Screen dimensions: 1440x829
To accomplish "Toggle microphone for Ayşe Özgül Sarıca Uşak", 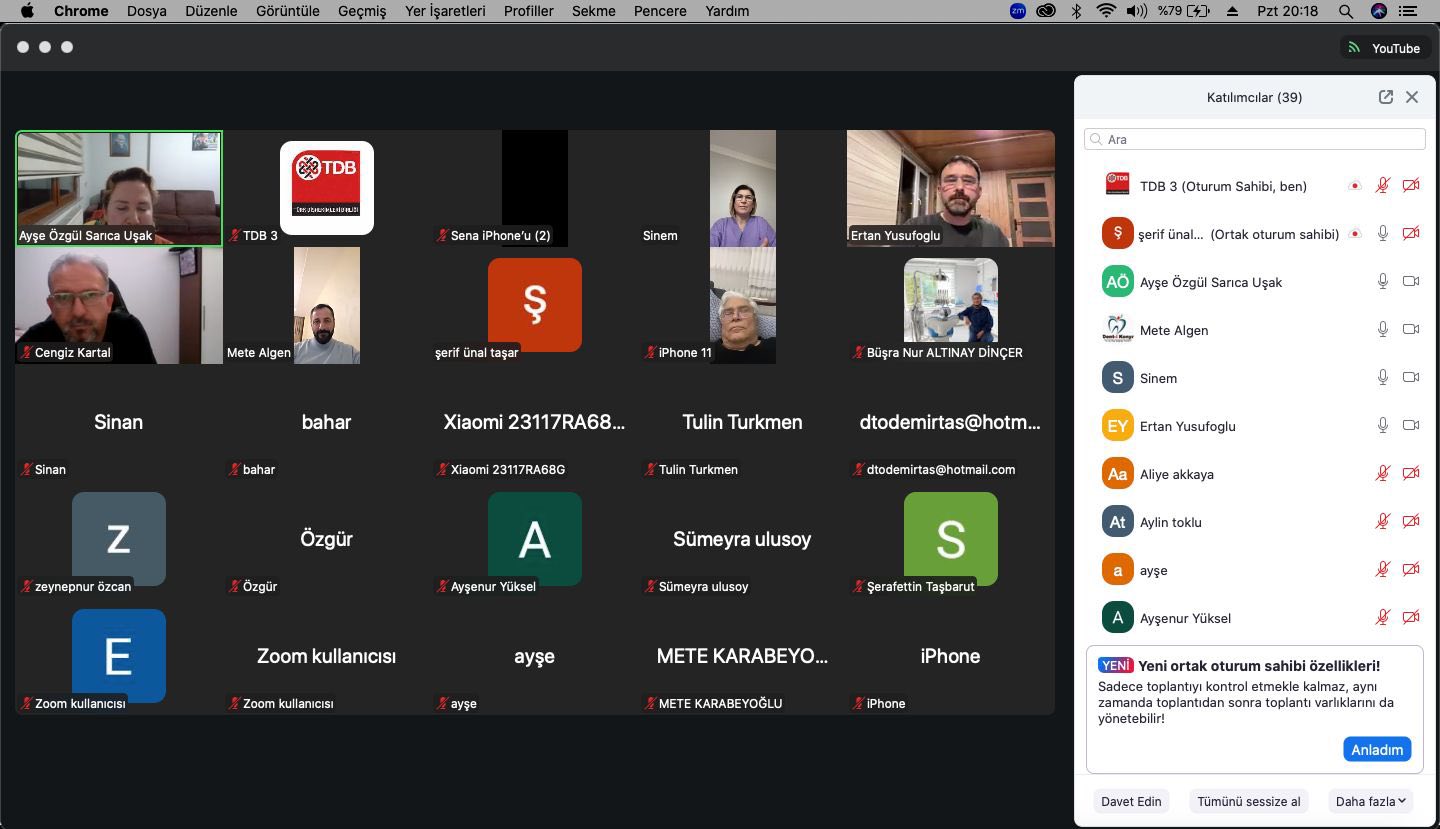I will (x=1383, y=282).
